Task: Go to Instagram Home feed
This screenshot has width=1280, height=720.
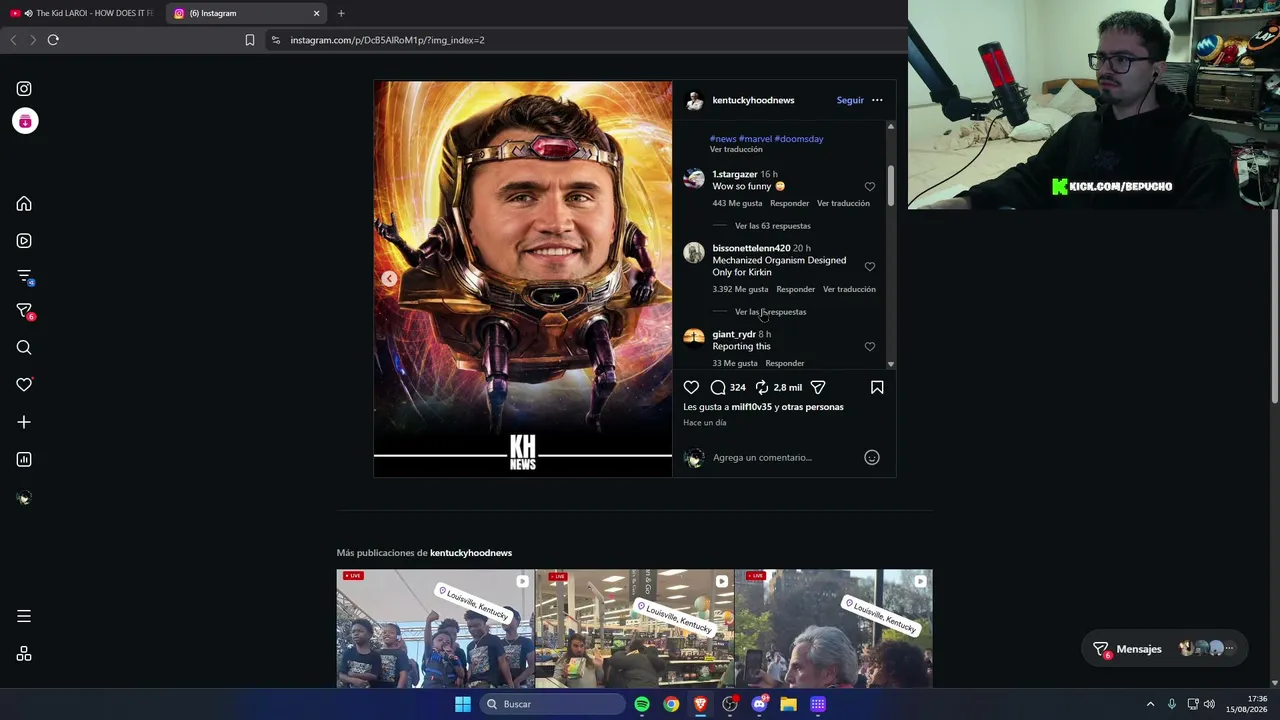Action: 24,204
